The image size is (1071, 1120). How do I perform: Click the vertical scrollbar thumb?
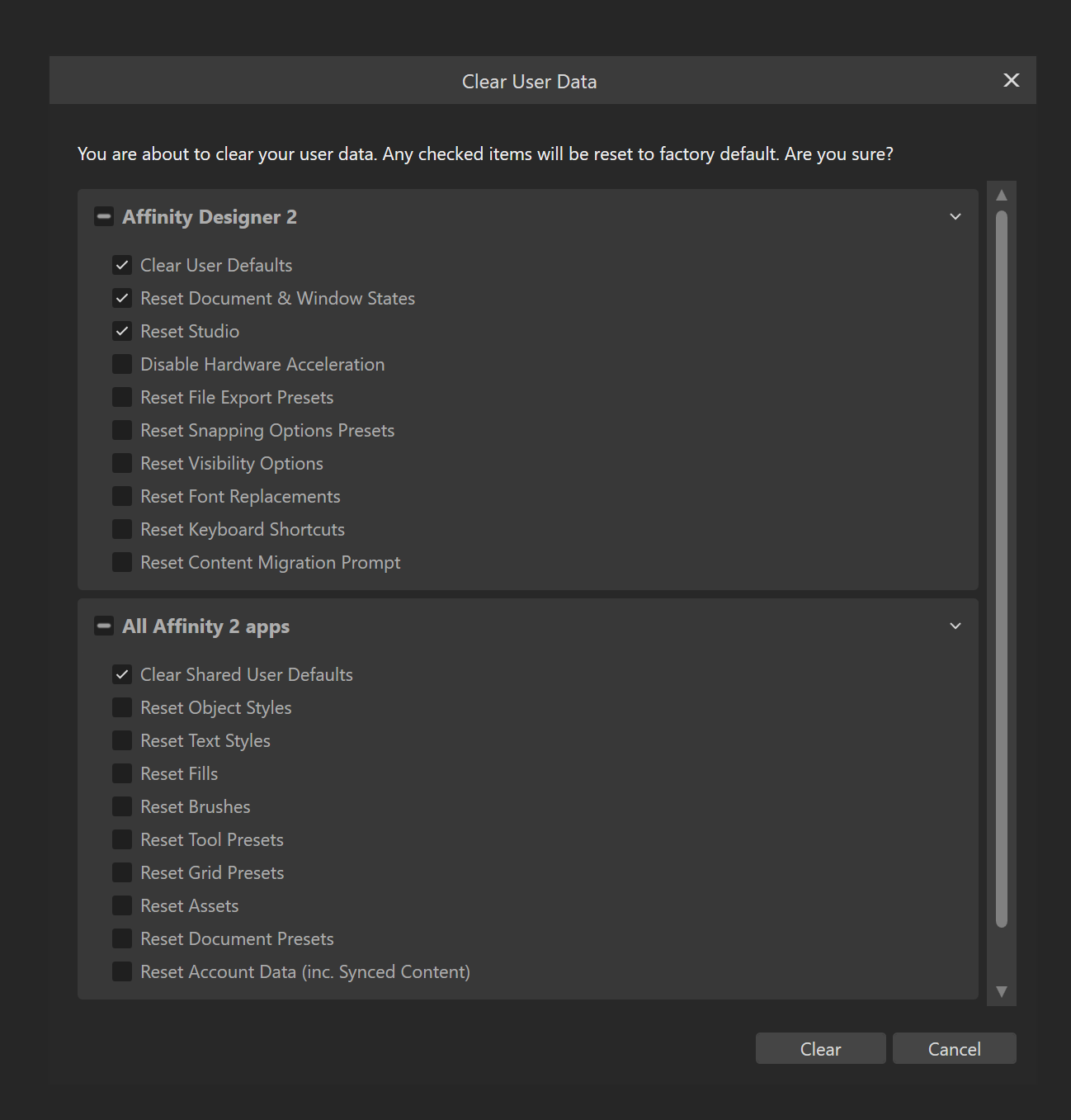tap(1002, 569)
